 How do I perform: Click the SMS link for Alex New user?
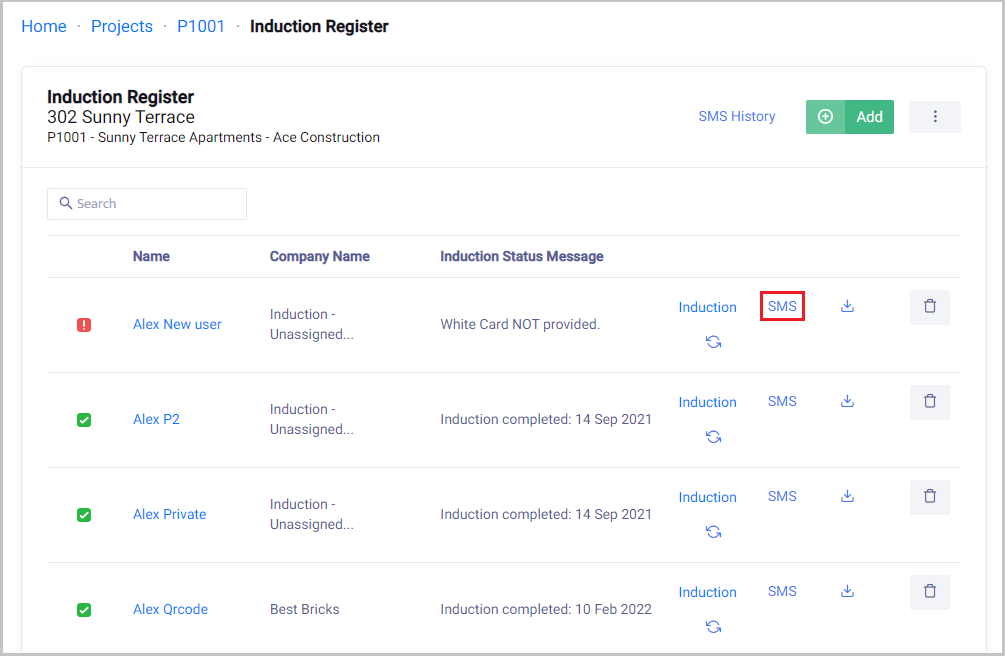click(x=782, y=307)
